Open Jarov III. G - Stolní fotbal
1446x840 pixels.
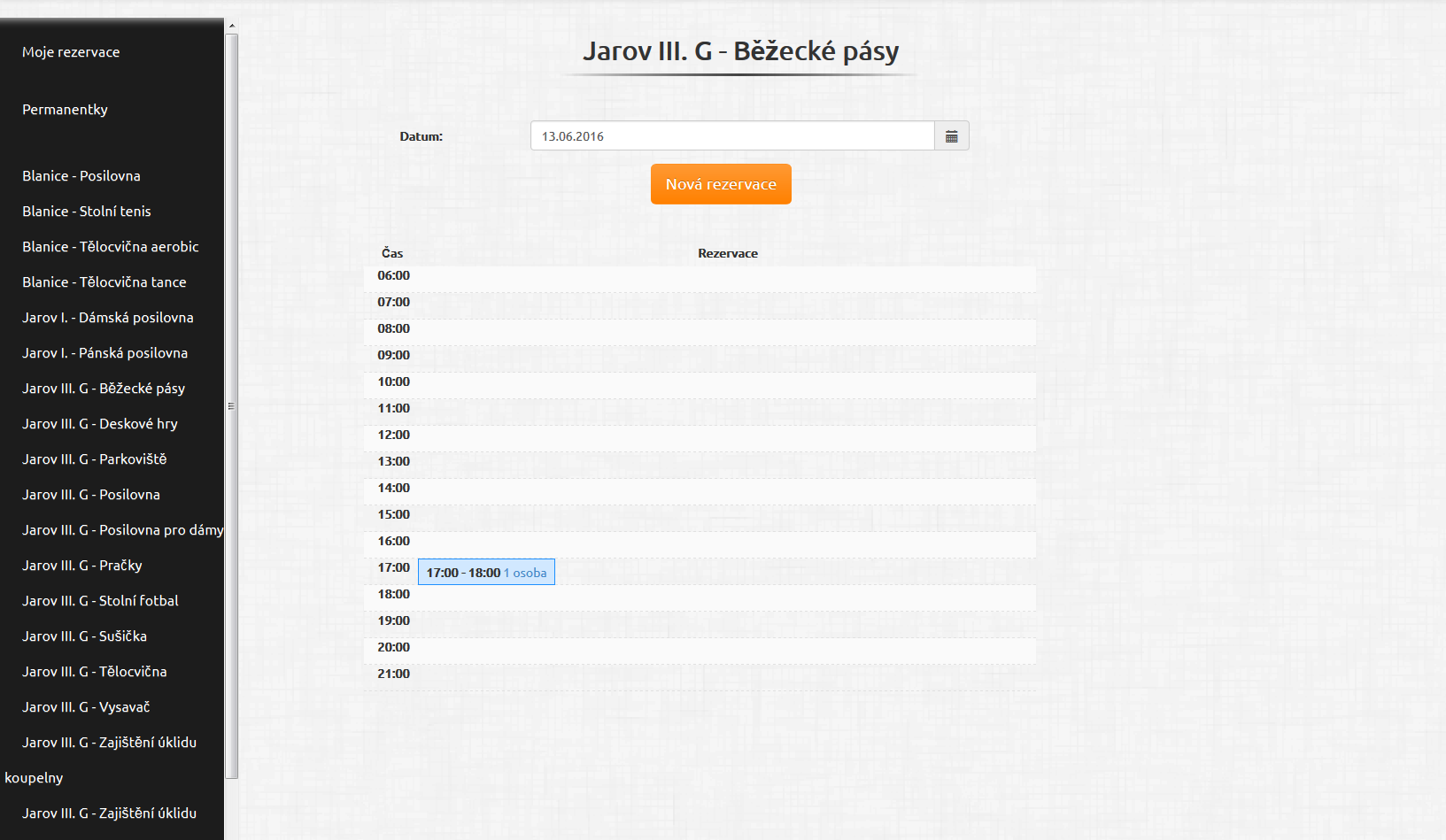[x=100, y=601]
